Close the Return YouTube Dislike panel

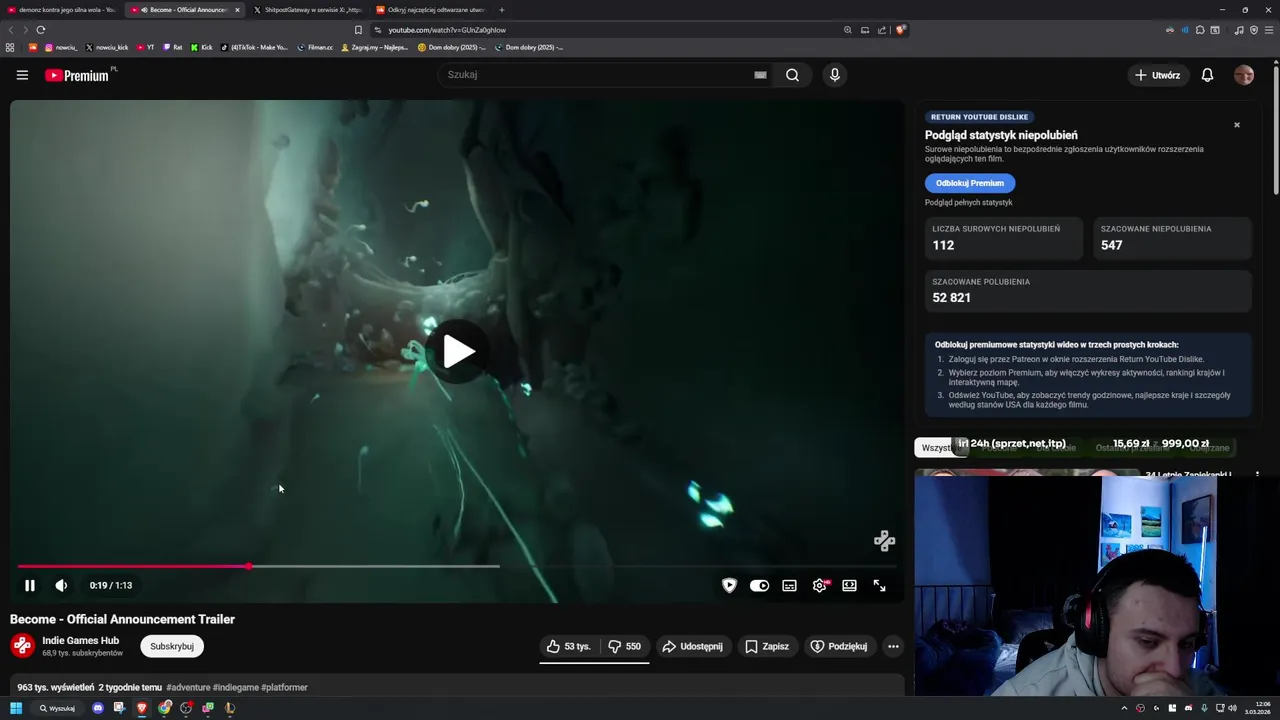click(x=1237, y=125)
